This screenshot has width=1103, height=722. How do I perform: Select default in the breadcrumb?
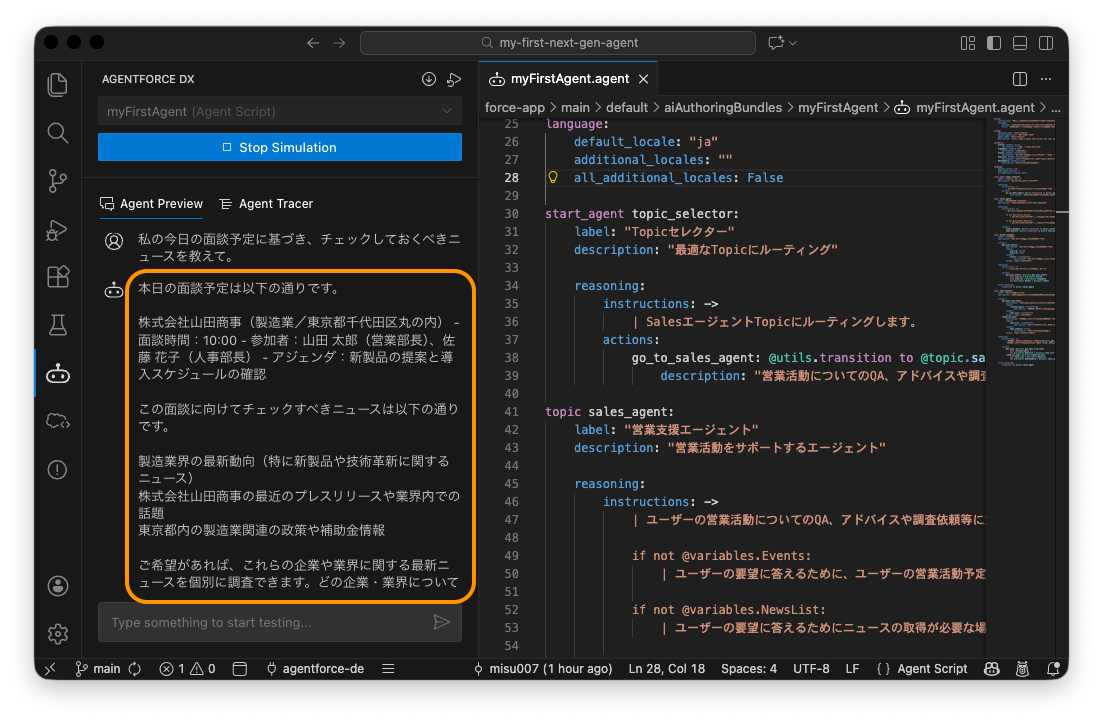point(627,108)
